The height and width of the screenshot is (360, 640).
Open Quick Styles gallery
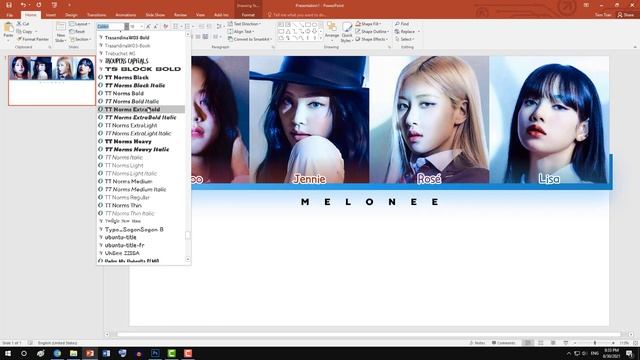click(347, 32)
